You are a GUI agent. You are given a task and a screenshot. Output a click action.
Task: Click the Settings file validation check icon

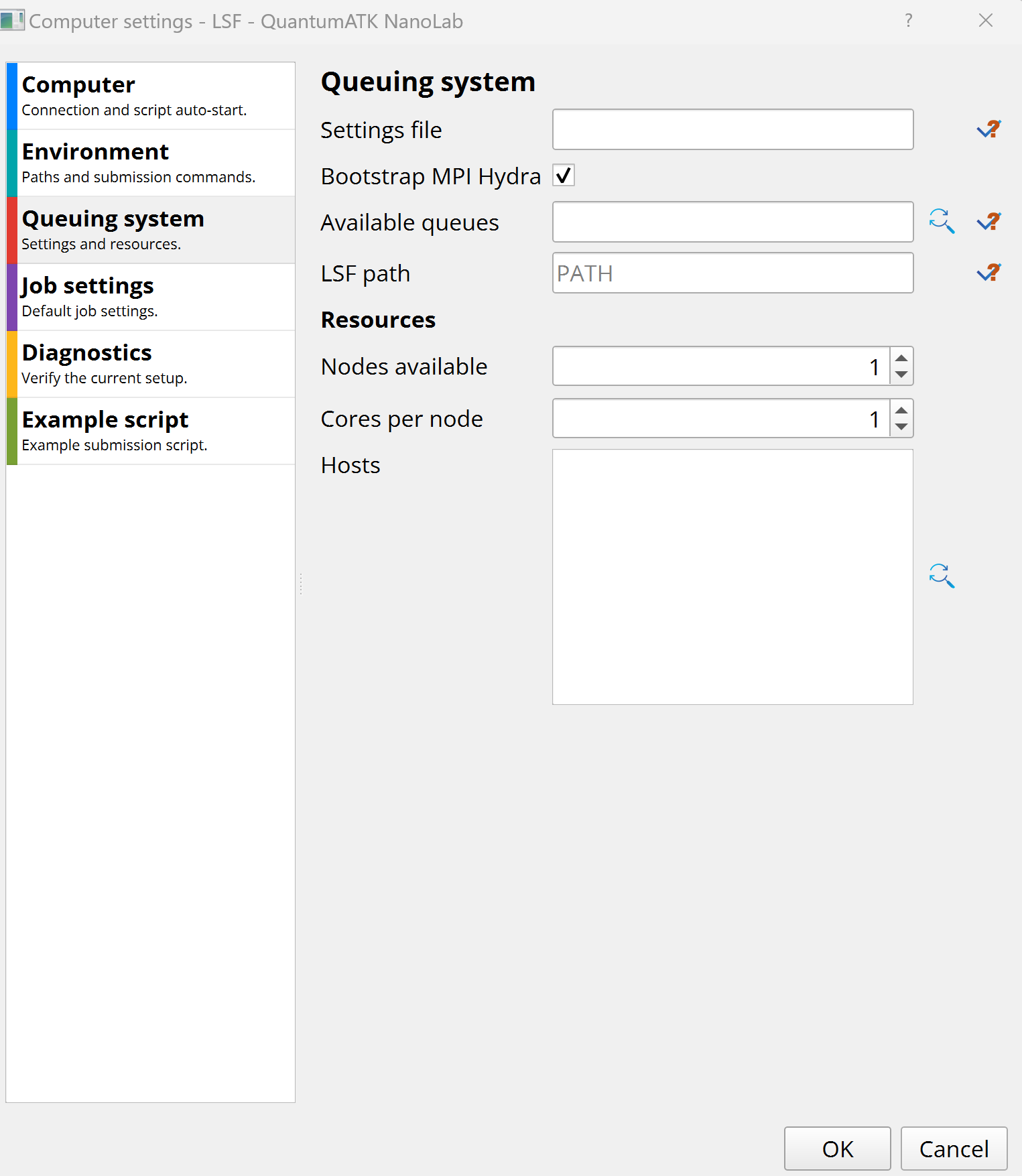tap(988, 129)
